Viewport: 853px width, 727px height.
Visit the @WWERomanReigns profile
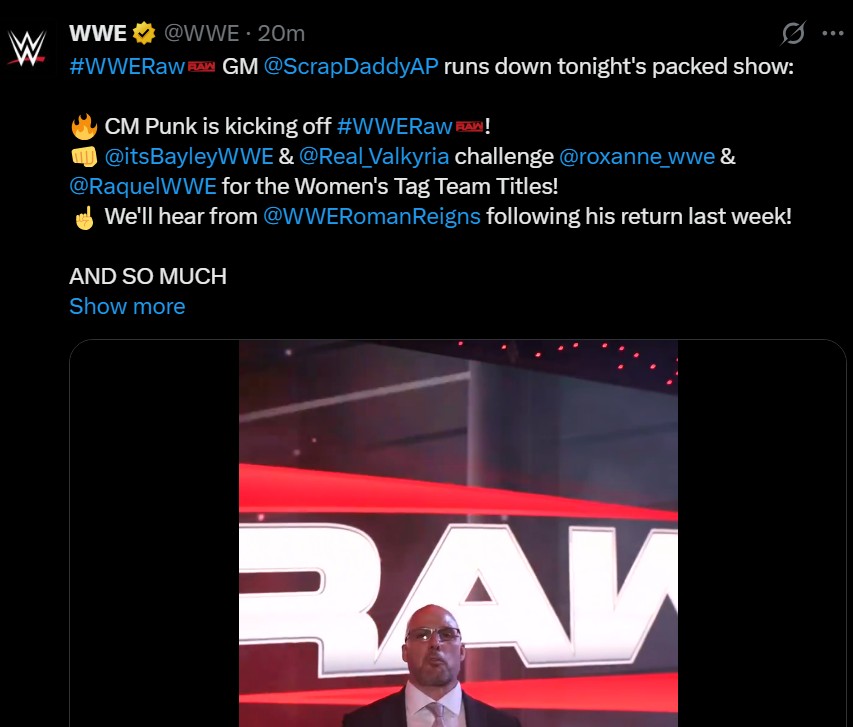click(x=372, y=217)
